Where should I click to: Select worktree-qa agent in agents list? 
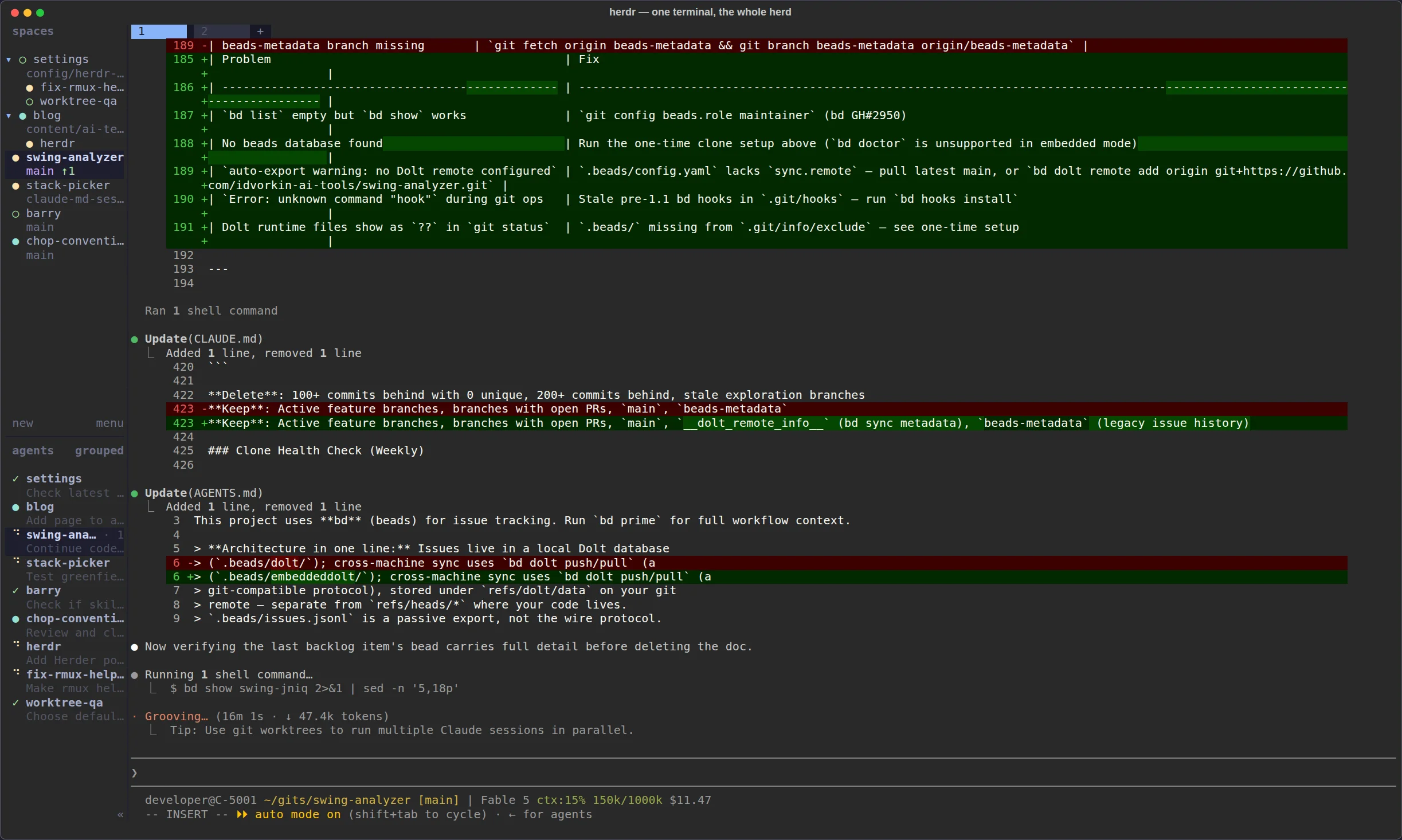[64, 703]
